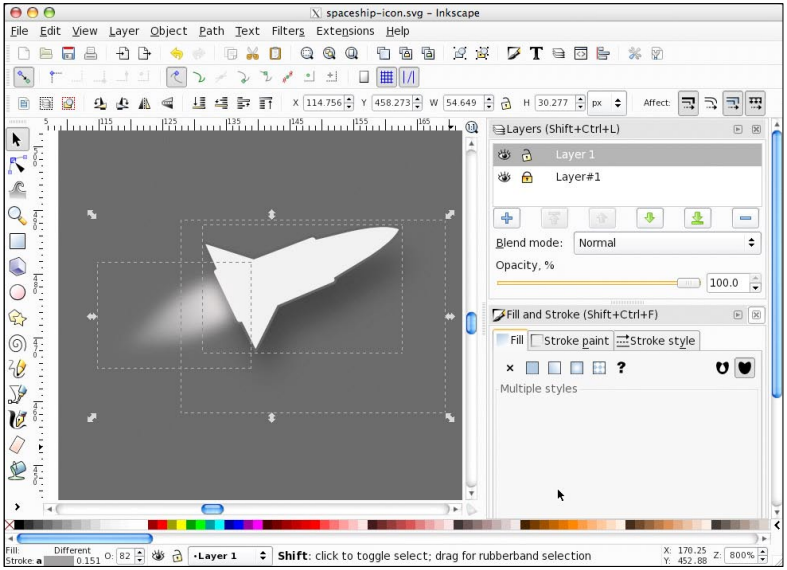The image size is (787, 570).
Task: Increase the layer Opacity stepper
Action: point(755,278)
